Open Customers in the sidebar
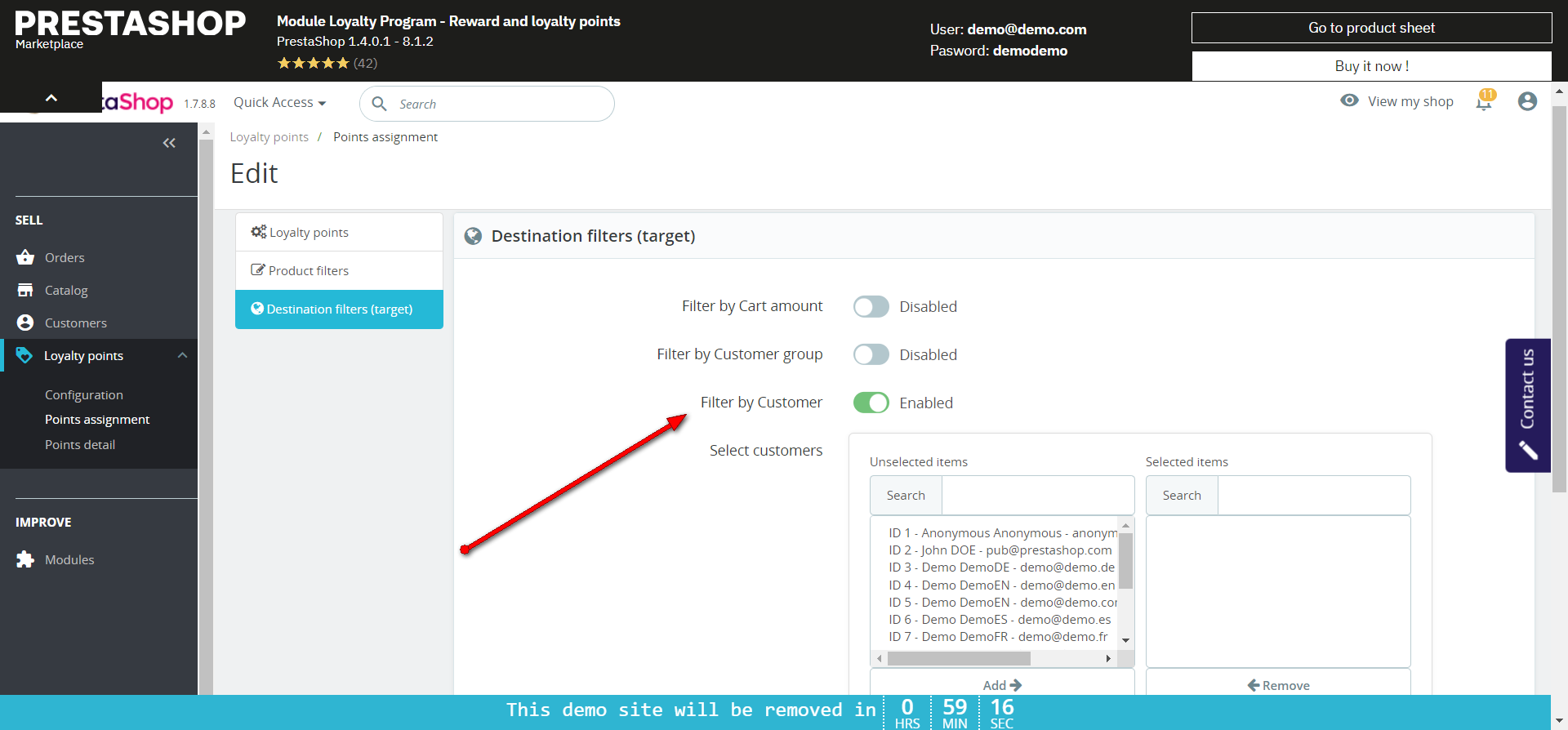This screenshot has width=1568, height=730. click(x=76, y=323)
